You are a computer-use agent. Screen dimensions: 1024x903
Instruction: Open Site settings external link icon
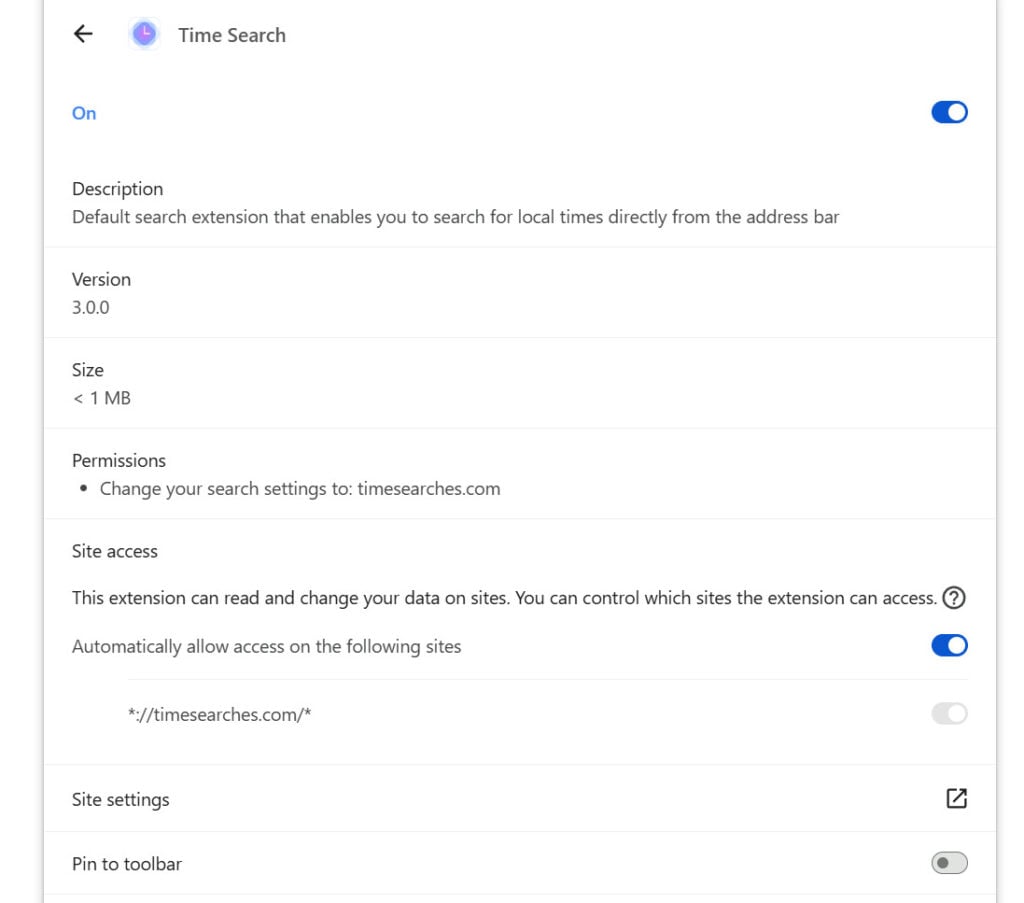point(956,798)
